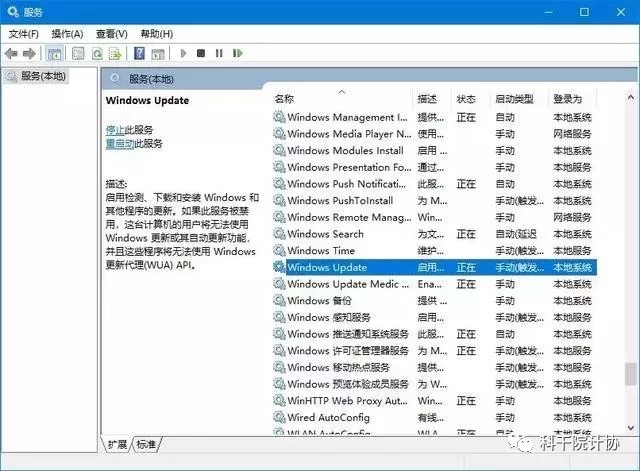Click the scrollbar down arrow of service list

(631, 428)
